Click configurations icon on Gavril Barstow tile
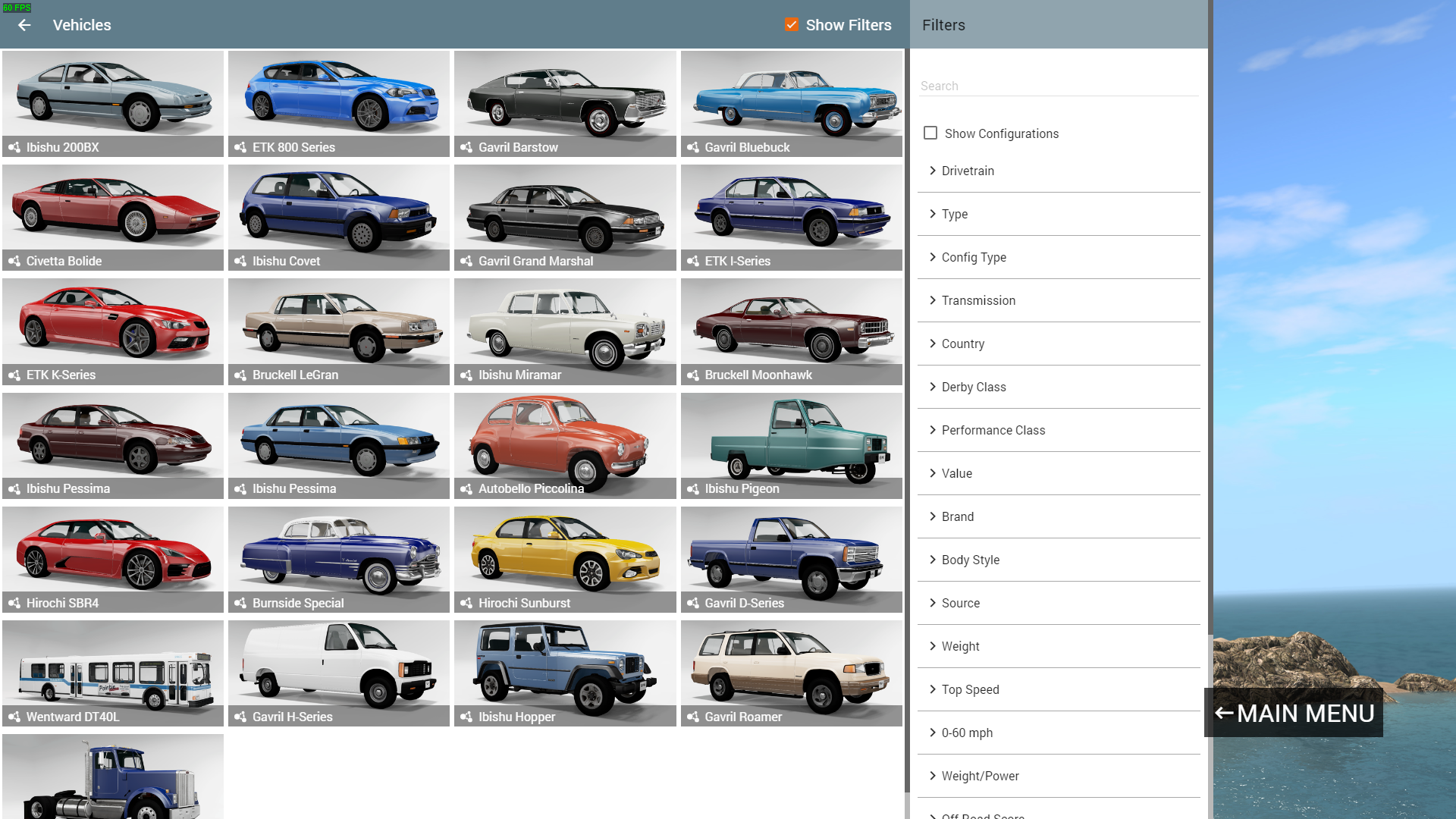 [466, 147]
